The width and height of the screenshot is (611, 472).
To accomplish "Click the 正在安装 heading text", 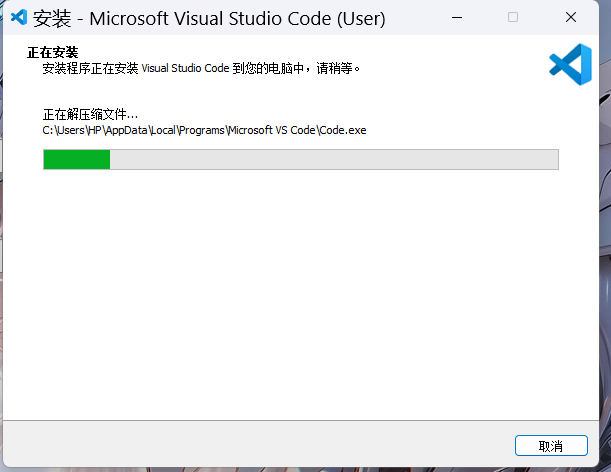I will 53,52.
